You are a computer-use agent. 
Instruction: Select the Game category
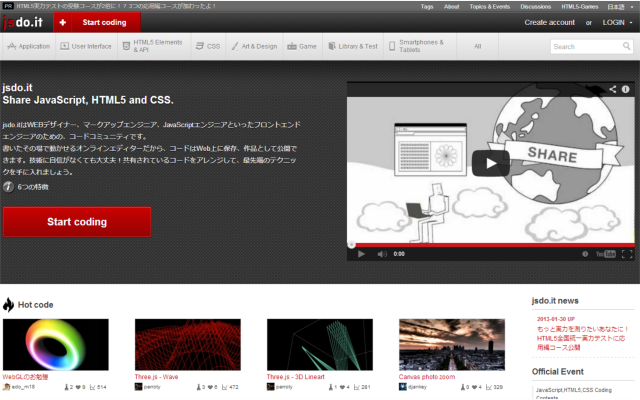[302, 47]
